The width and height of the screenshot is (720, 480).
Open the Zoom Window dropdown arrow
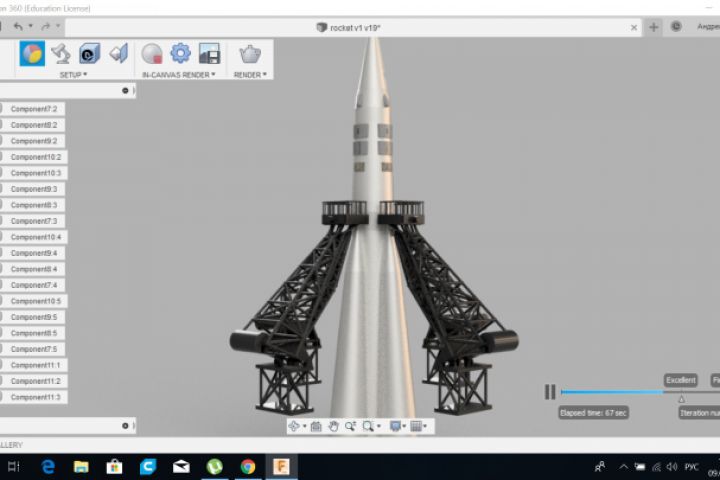(379, 427)
